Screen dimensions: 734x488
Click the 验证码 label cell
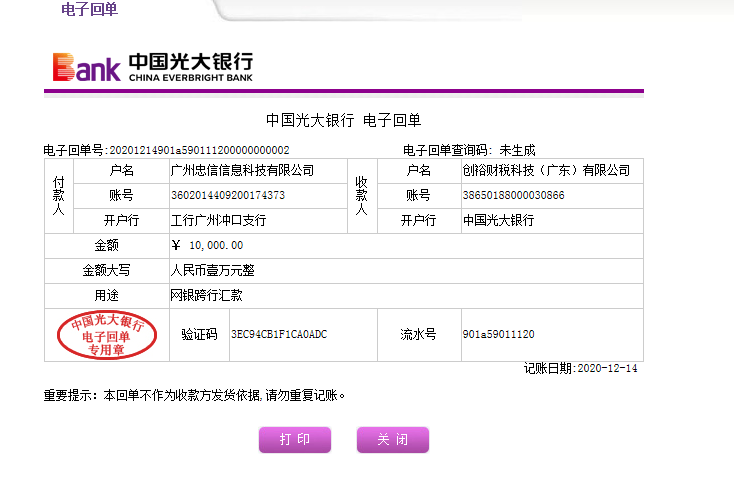tap(199, 335)
